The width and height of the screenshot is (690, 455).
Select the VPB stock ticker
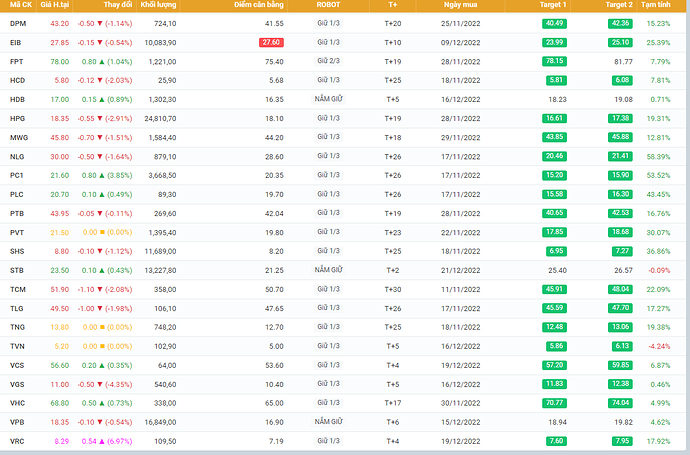point(17,422)
